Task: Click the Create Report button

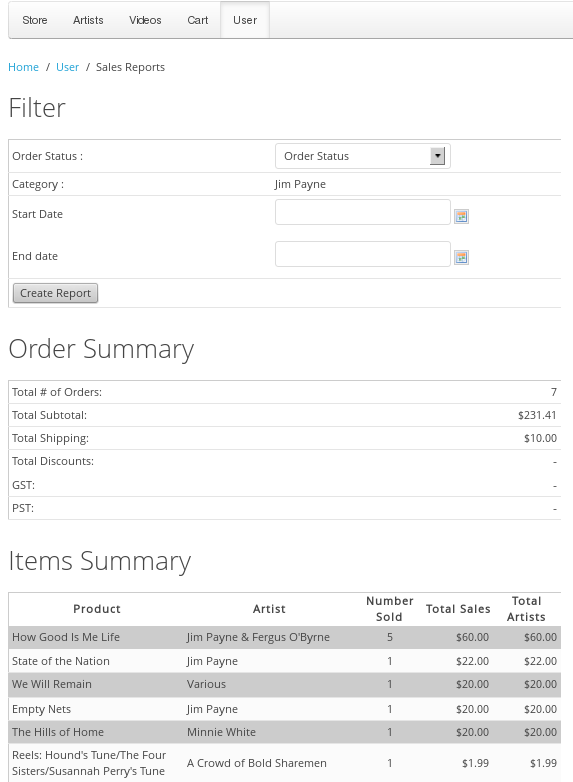Action: tap(55, 293)
